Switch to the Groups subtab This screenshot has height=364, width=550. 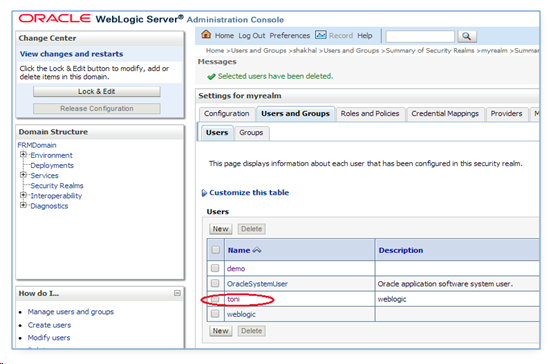[251, 133]
